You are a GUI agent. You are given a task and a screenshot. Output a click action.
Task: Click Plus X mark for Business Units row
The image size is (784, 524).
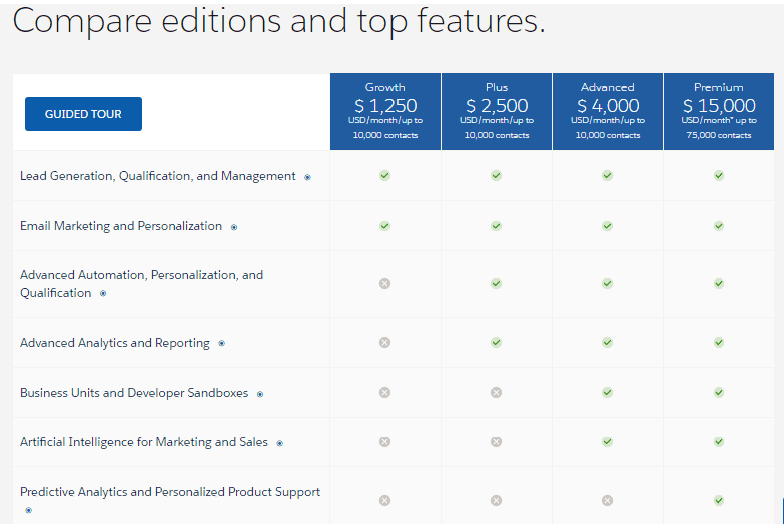pos(496,392)
